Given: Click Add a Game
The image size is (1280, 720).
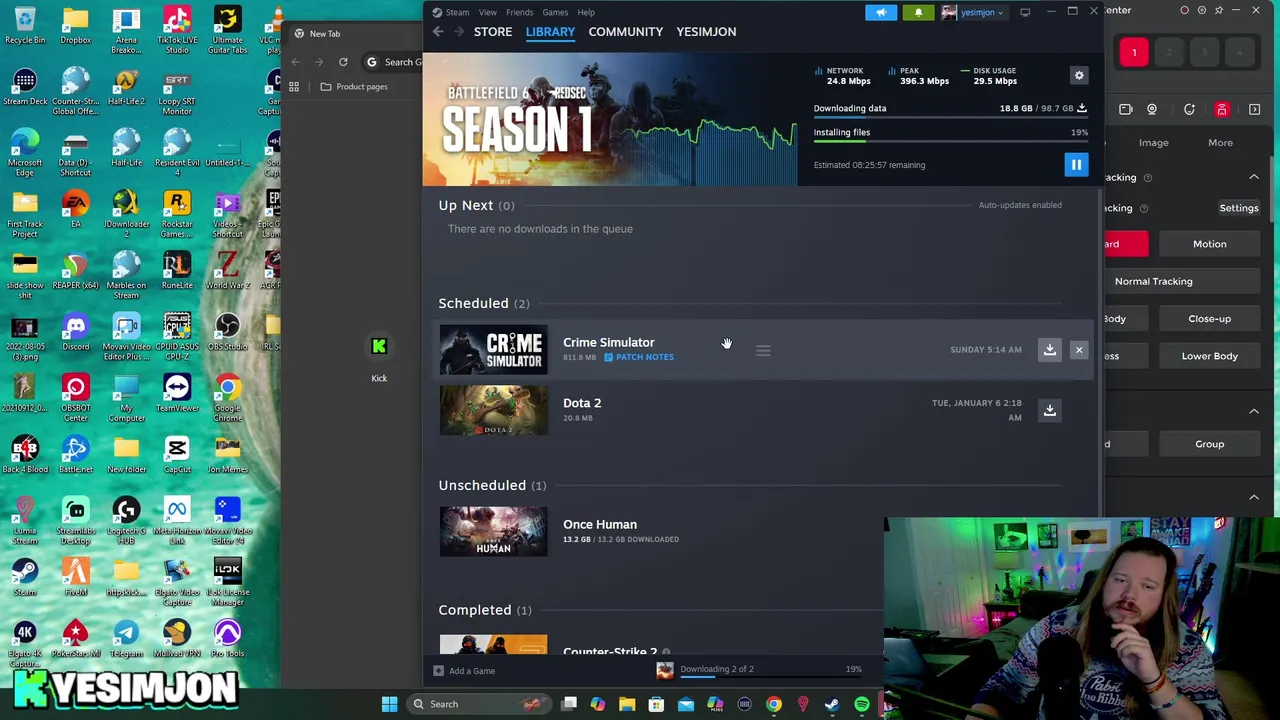Looking at the screenshot, I should [465, 671].
